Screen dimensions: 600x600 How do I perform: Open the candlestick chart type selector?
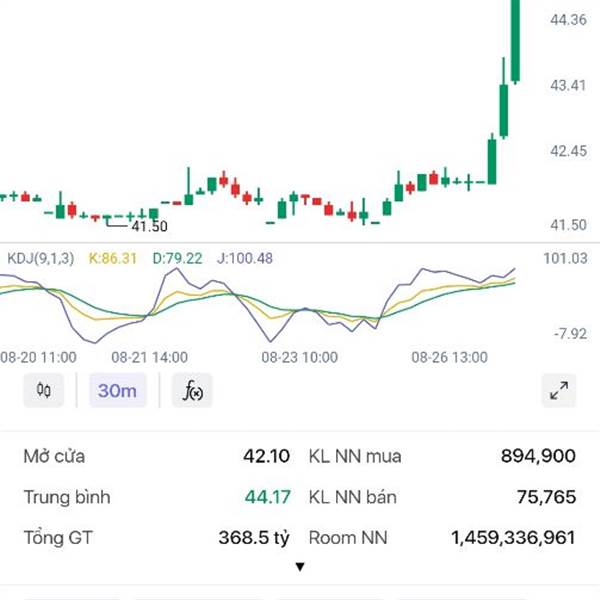click(44, 390)
